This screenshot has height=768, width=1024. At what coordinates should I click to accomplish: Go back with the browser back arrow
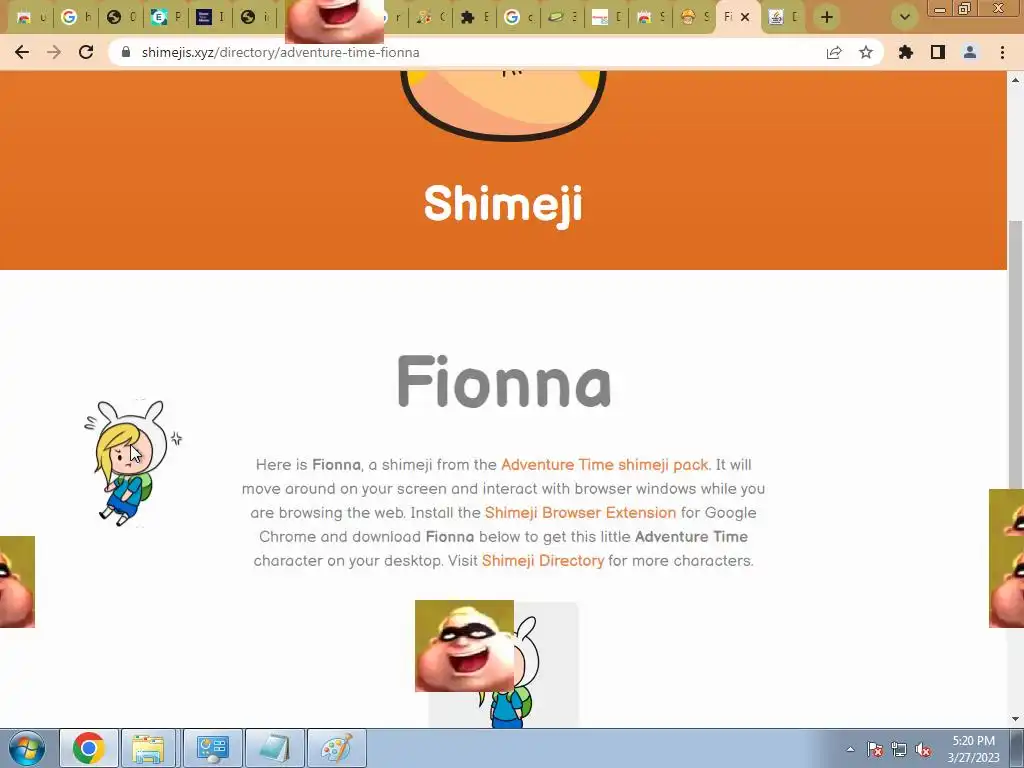(x=22, y=52)
